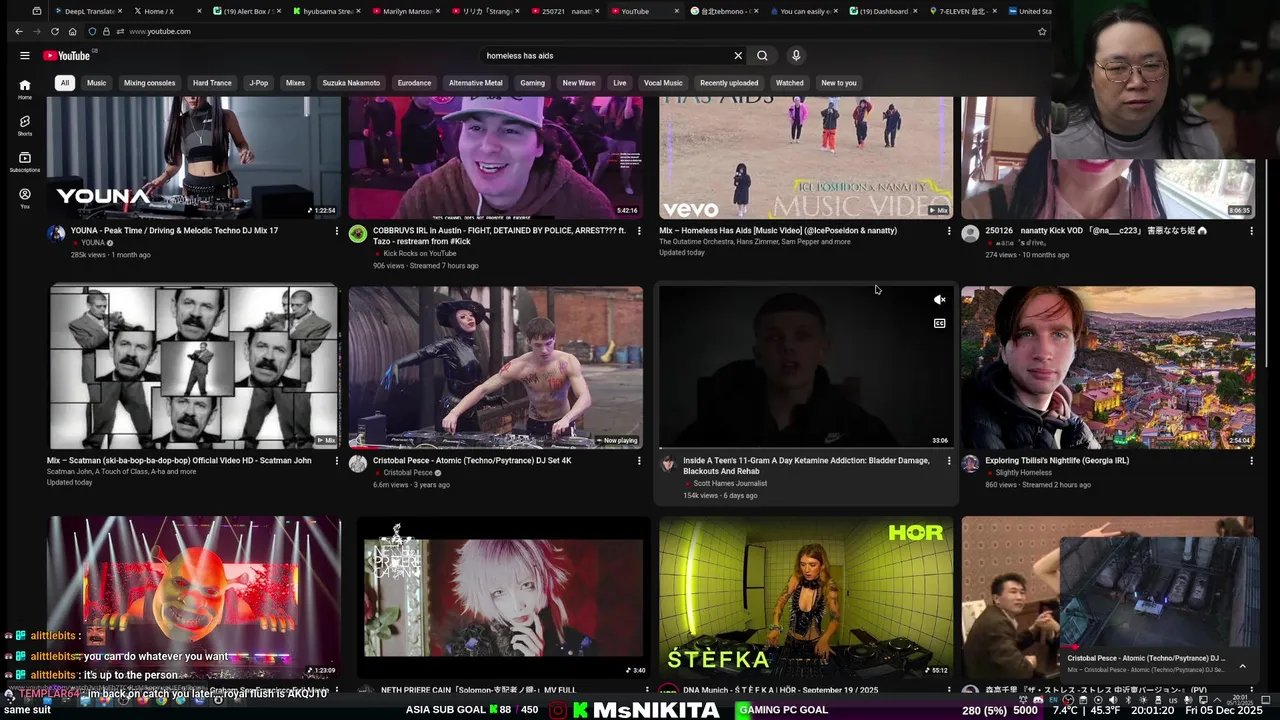Open options menu for the nanatty Kick VOD

[x=1251, y=231]
